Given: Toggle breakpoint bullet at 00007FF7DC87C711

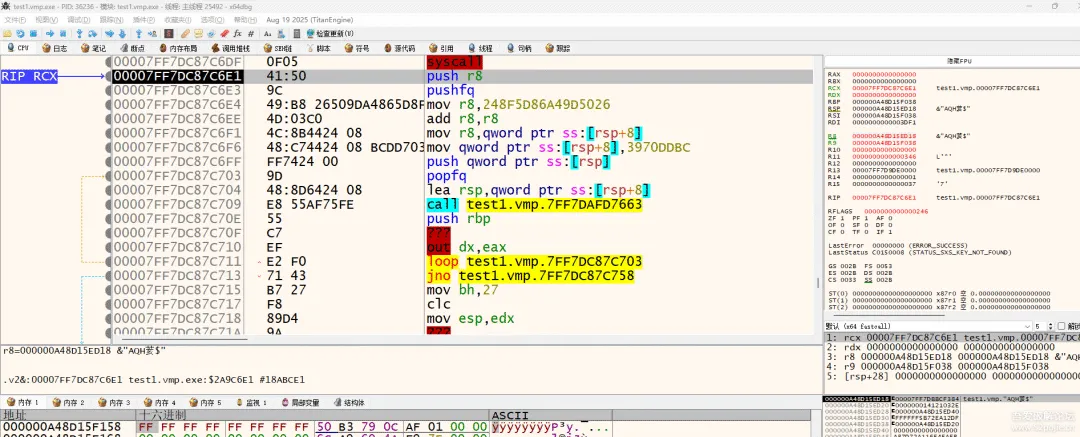Looking at the screenshot, I should click(x=108, y=262).
